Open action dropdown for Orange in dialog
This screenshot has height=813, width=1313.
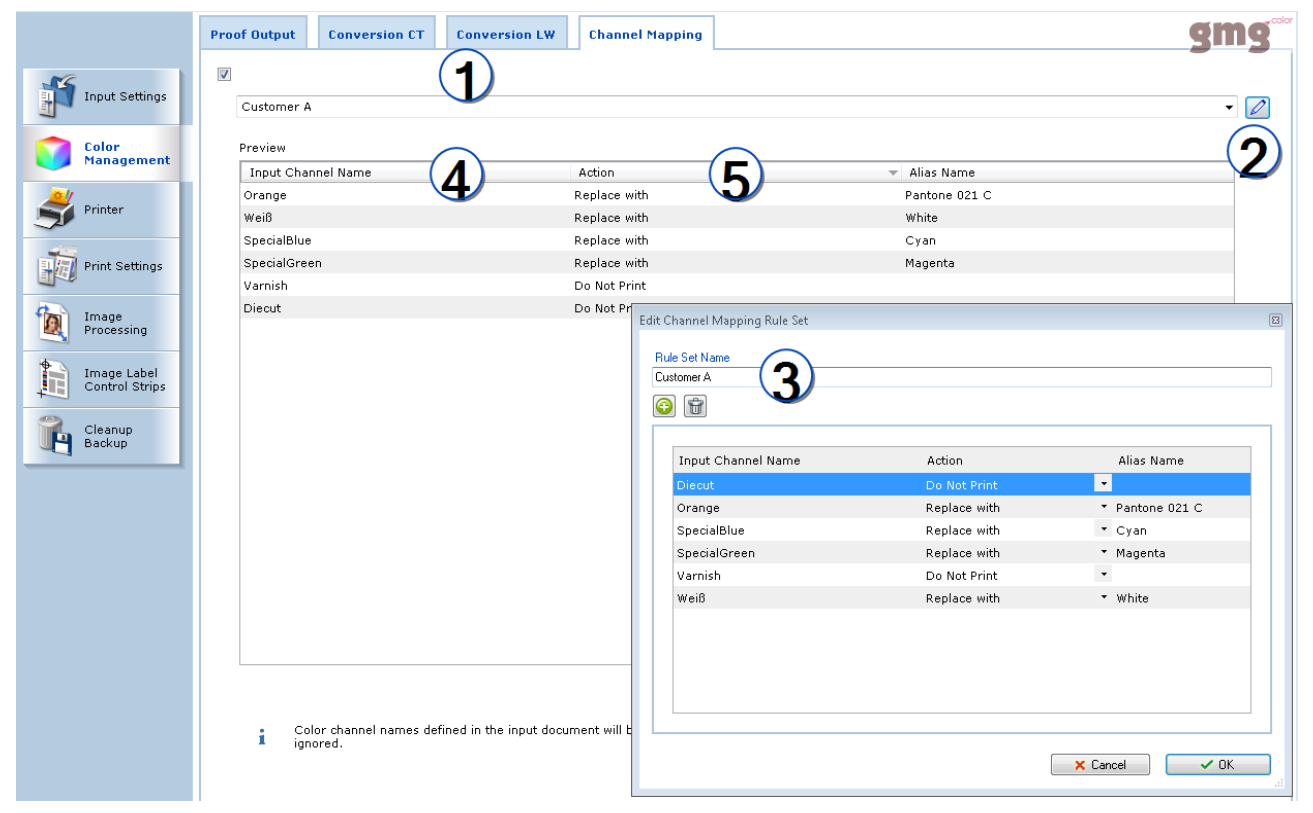1103,507
